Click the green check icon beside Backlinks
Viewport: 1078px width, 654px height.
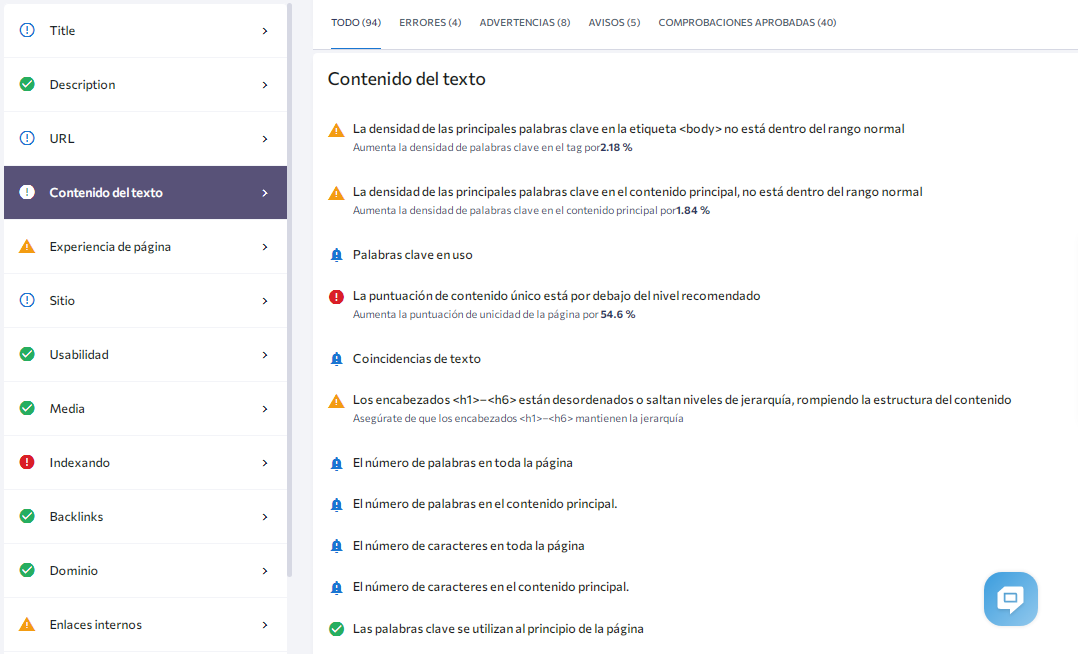click(27, 516)
